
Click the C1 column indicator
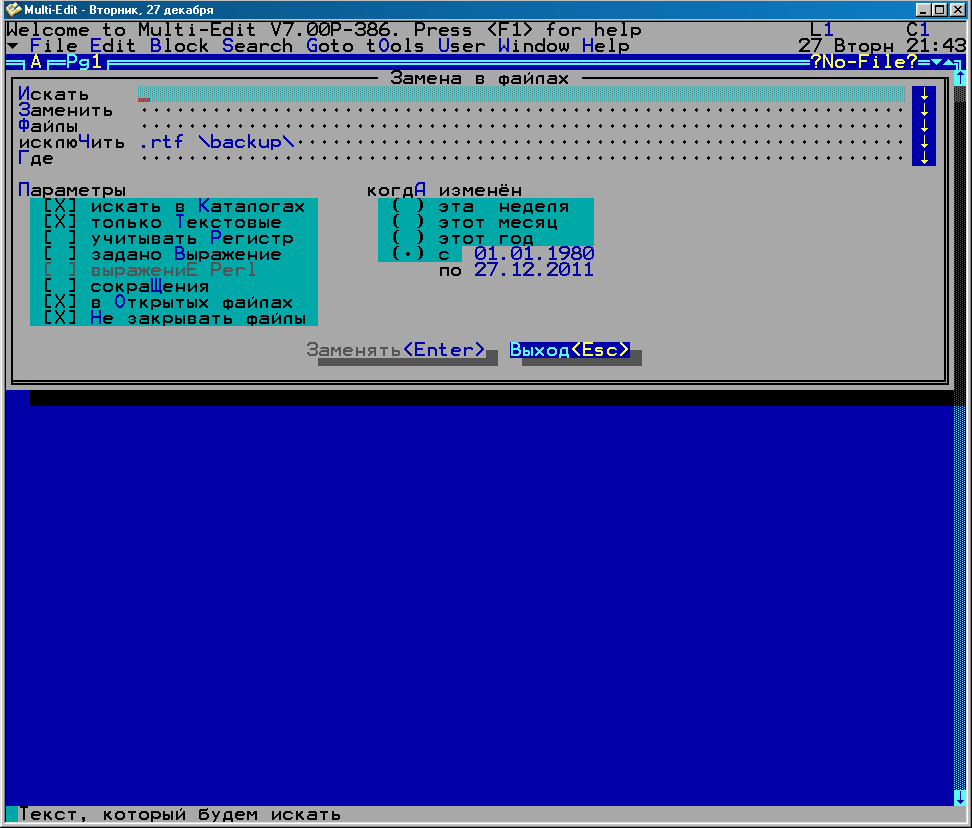[917, 29]
